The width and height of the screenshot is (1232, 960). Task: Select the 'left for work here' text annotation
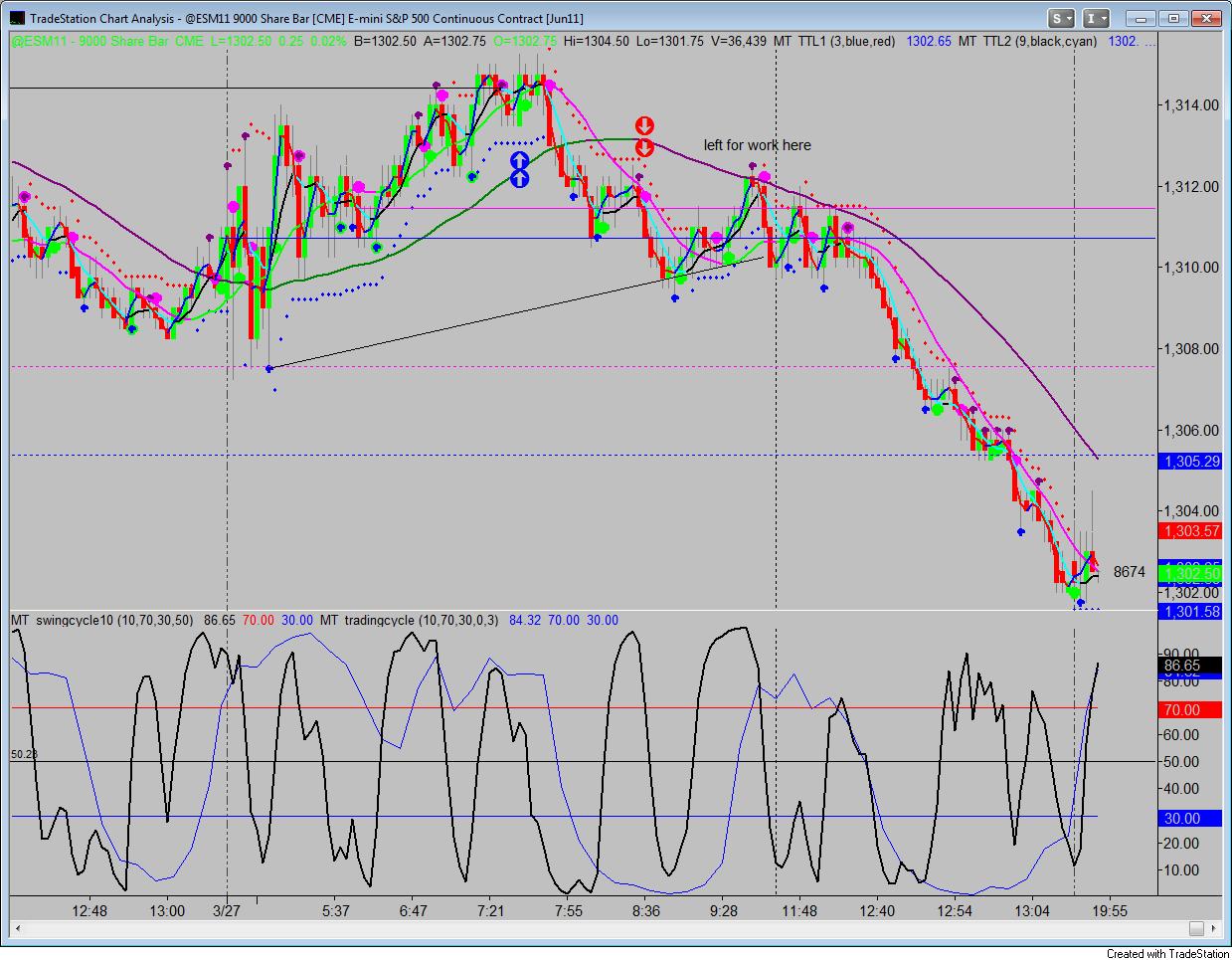[757, 145]
